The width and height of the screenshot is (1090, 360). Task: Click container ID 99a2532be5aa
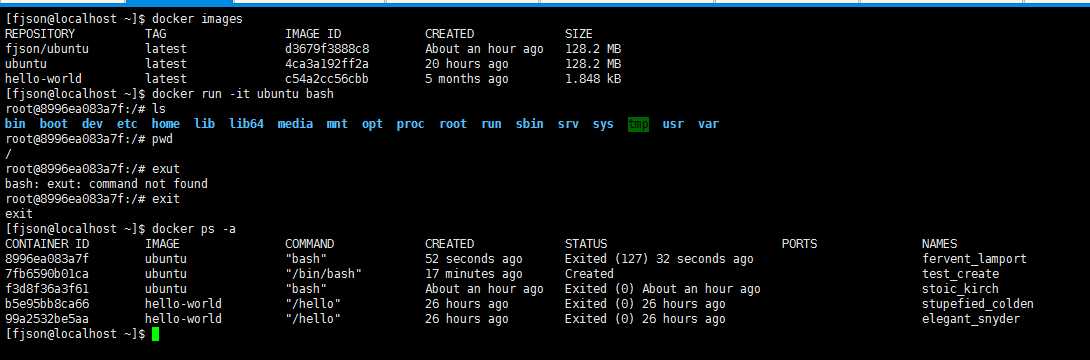tap(47, 319)
